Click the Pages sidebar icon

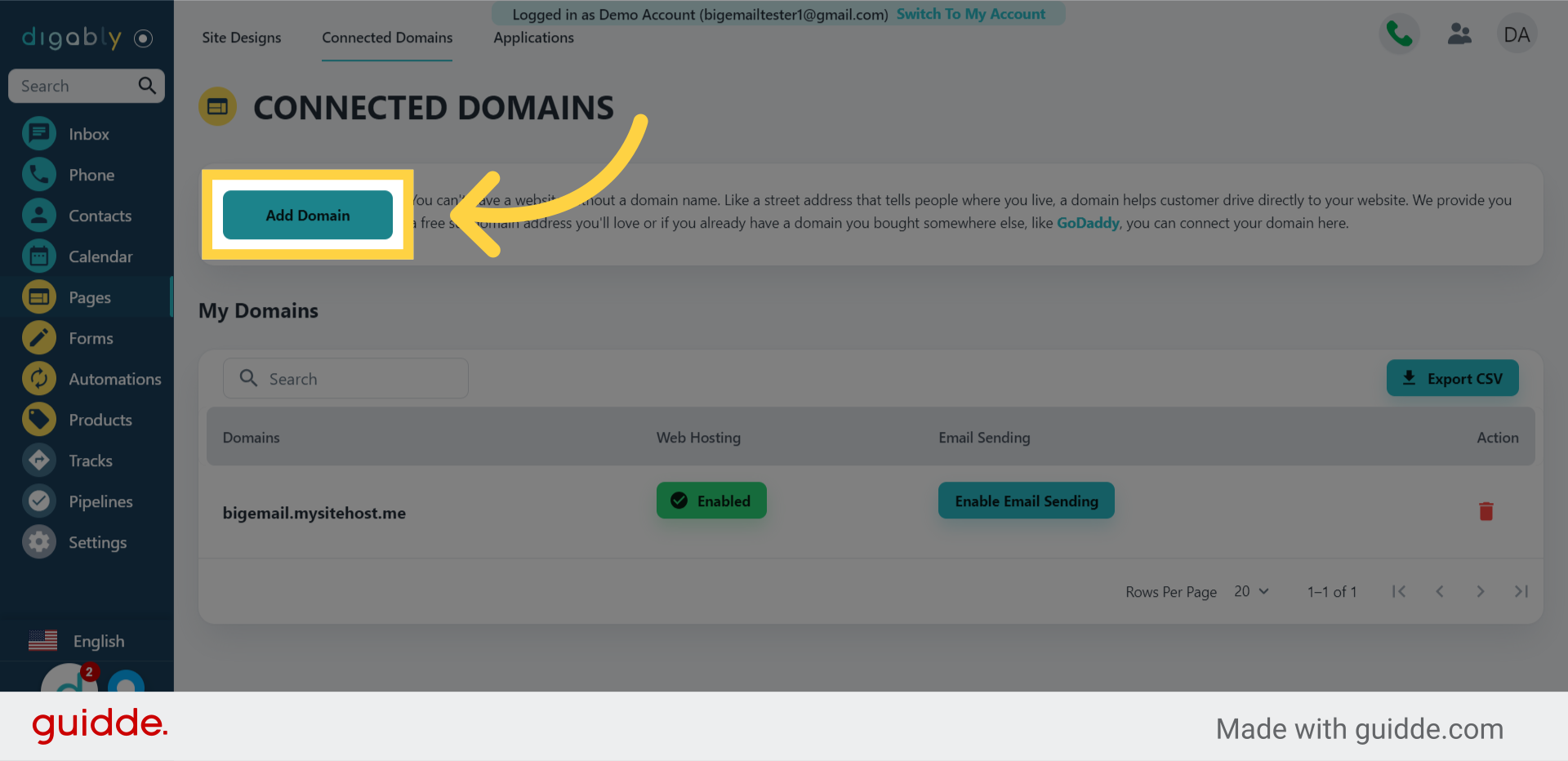click(x=39, y=297)
